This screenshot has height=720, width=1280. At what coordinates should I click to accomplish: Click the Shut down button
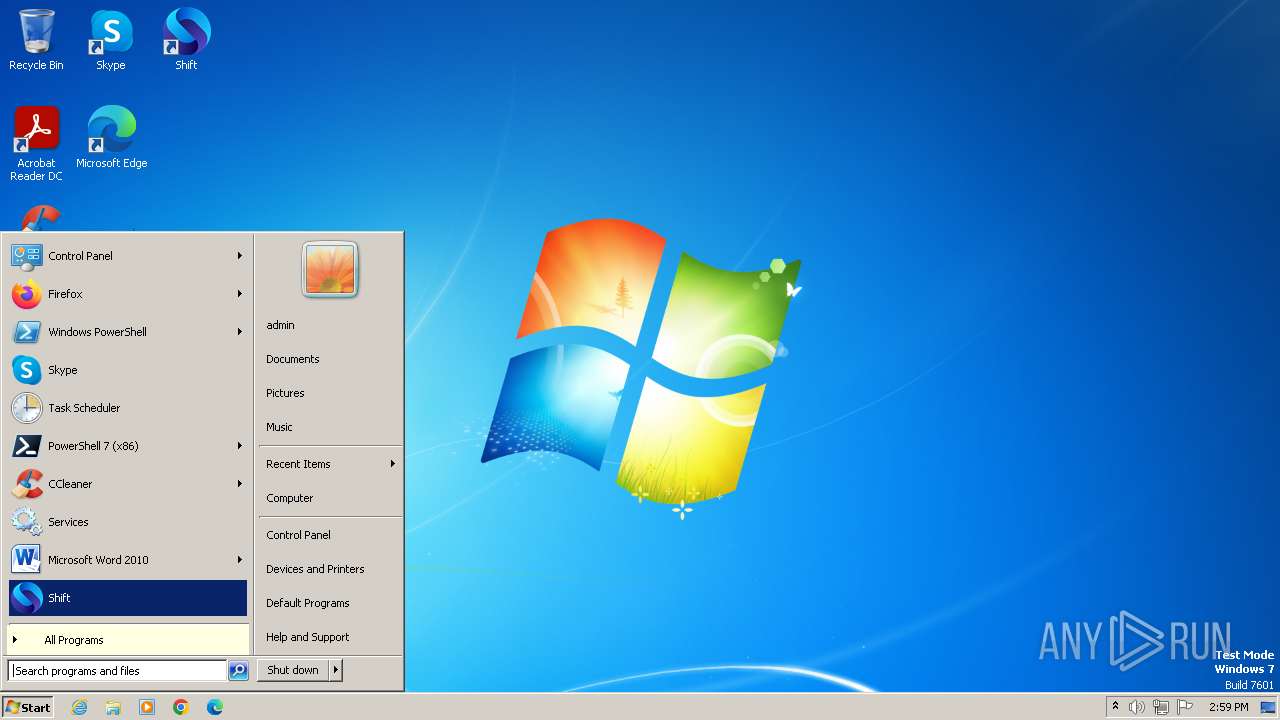pos(293,670)
